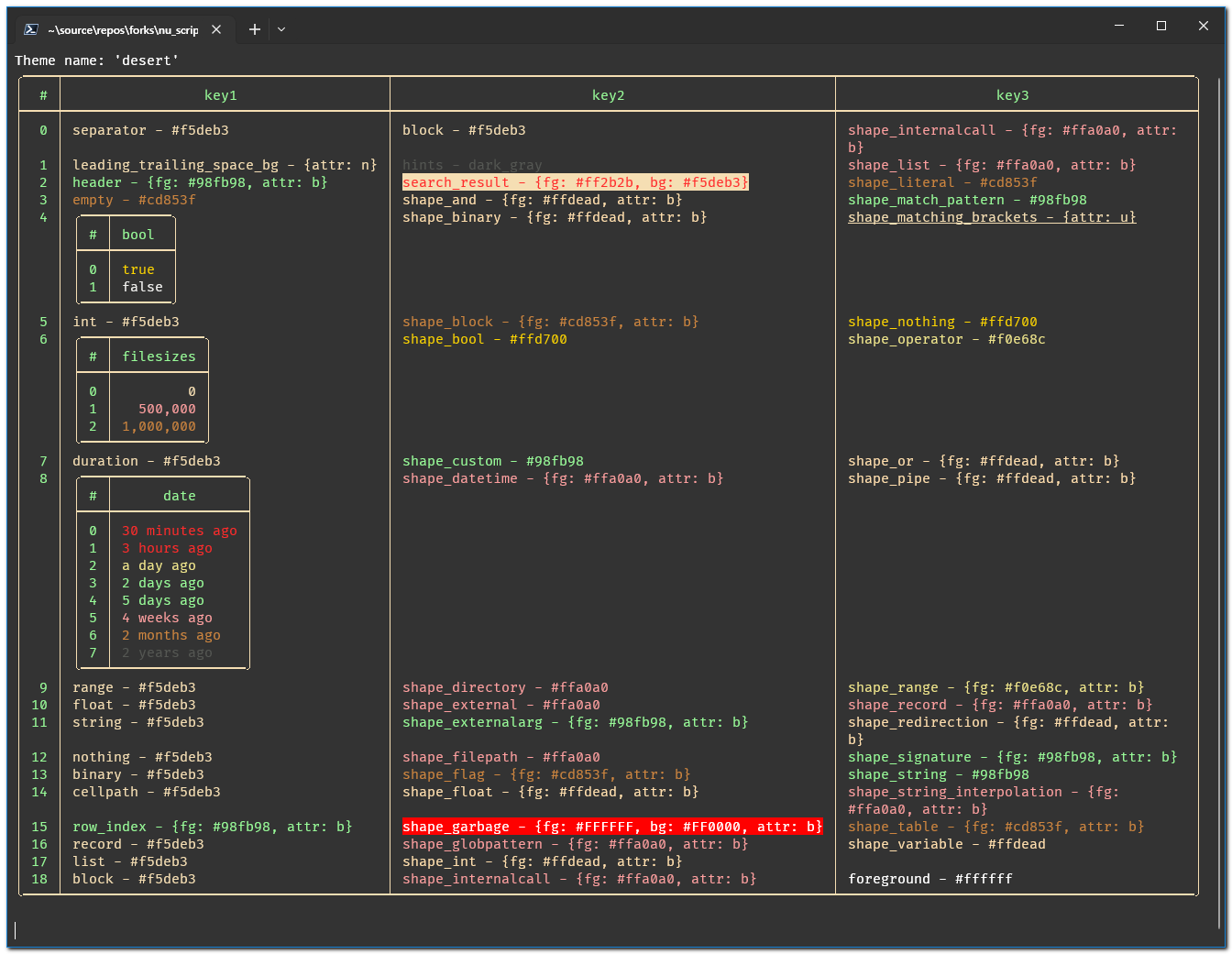Select the ~\source\repos\forks\nu_scrip tab
1232x954 pixels.
point(123,29)
